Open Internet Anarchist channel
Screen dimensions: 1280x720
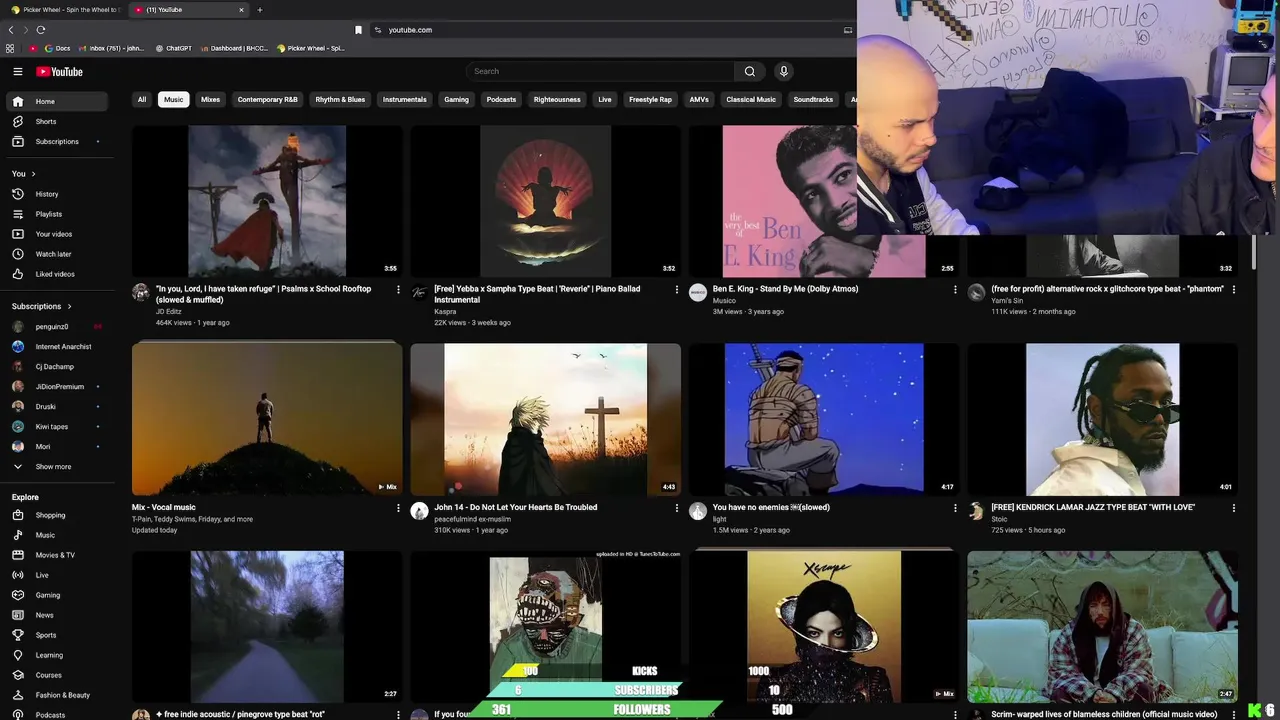(57, 347)
